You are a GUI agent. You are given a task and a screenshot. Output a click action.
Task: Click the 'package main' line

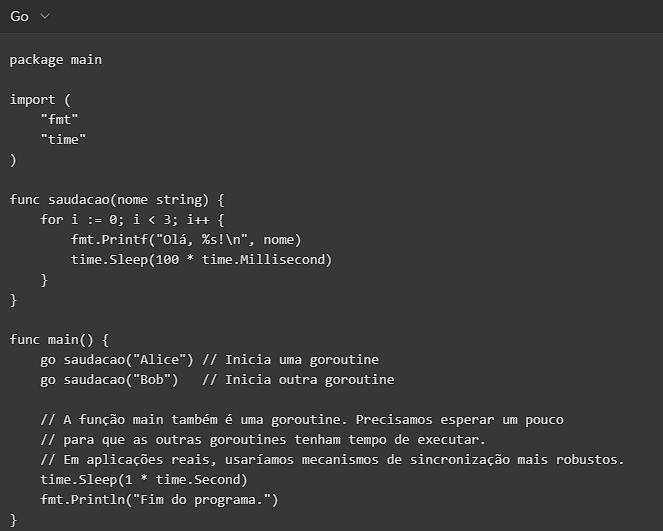pos(56,59)
